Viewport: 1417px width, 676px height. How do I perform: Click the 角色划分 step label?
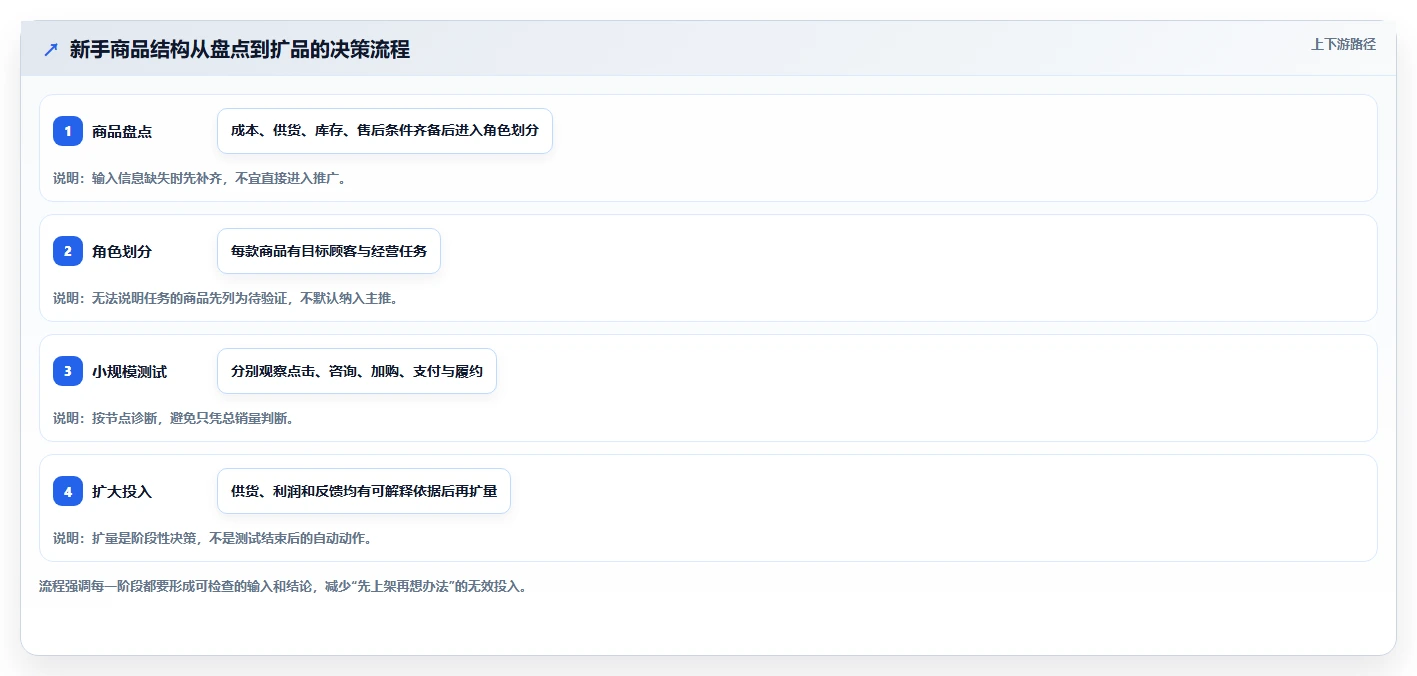click(x=122, y=251)
